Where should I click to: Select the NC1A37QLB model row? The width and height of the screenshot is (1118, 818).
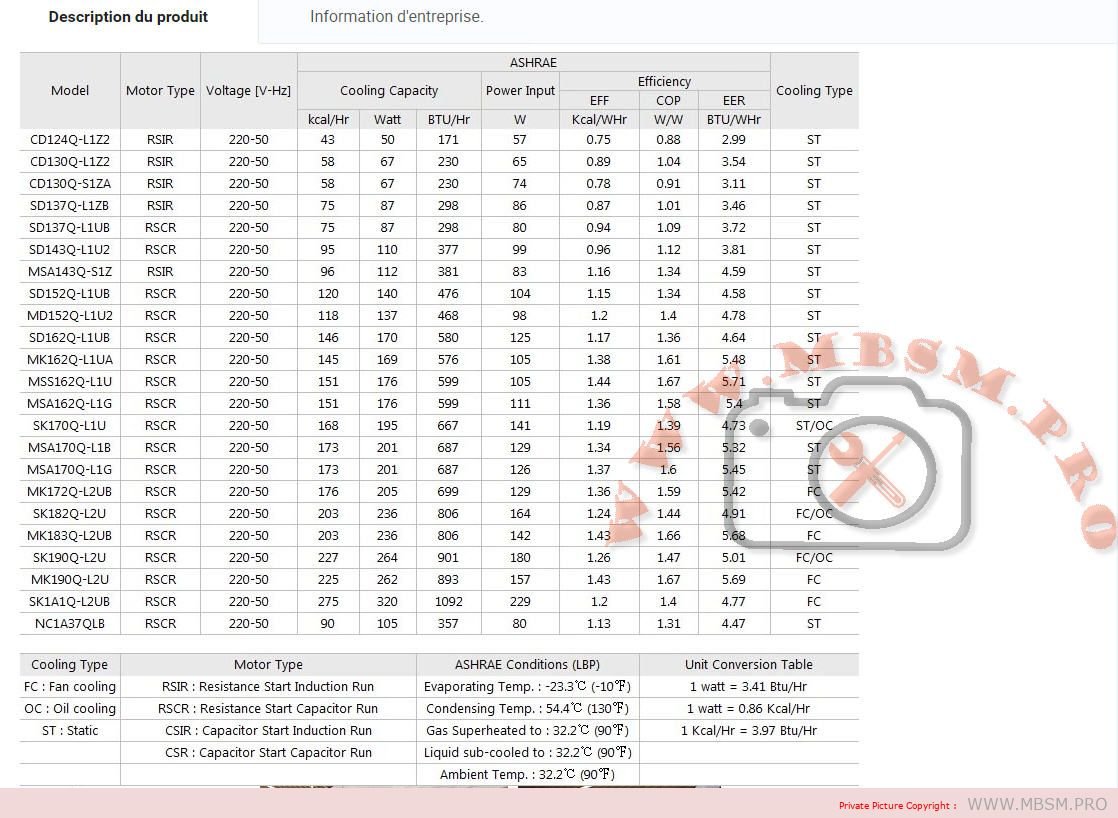[70, 624]
